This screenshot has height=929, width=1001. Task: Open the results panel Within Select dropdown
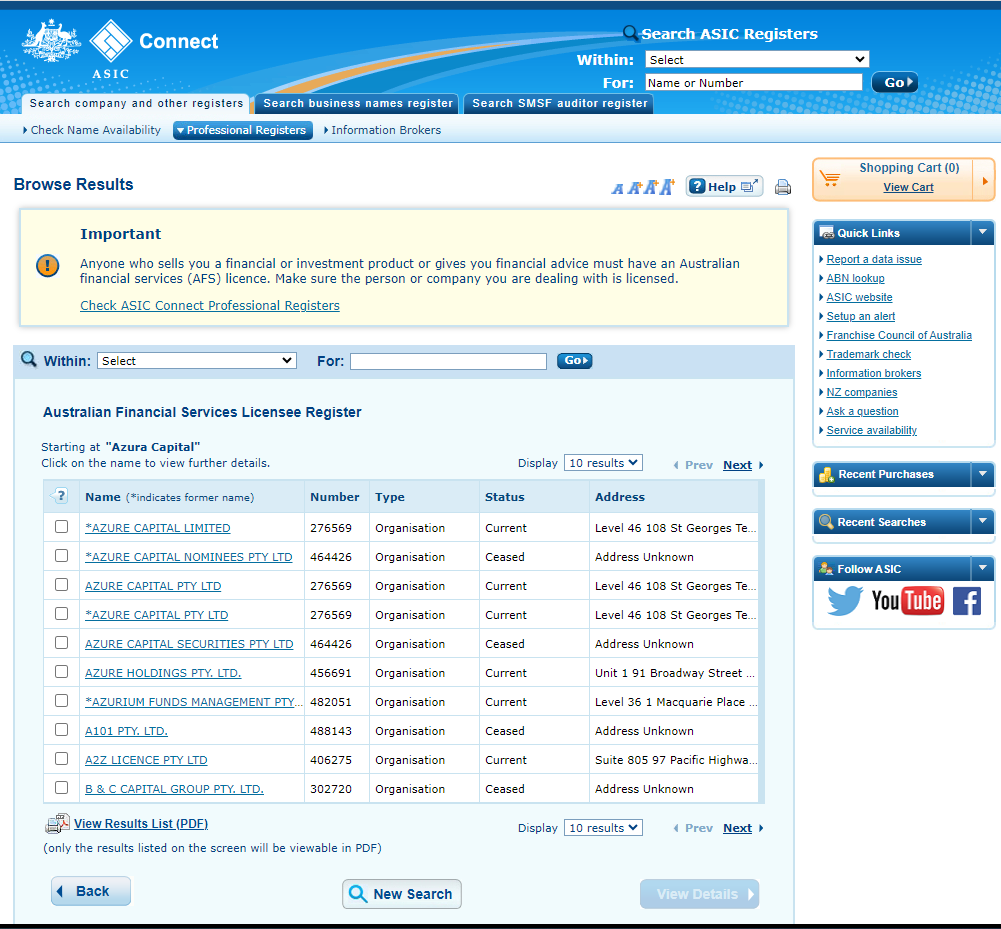click(197, 361)
